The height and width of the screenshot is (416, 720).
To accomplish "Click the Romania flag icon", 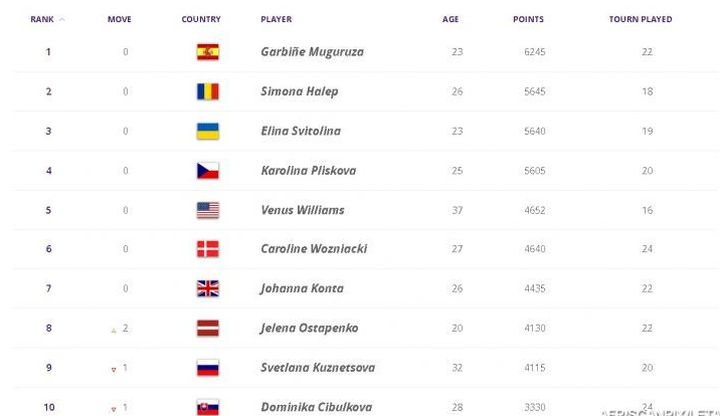I will [x=208, y=92].
